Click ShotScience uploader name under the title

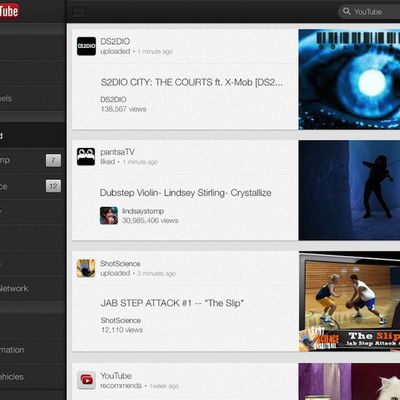point(121,320)
